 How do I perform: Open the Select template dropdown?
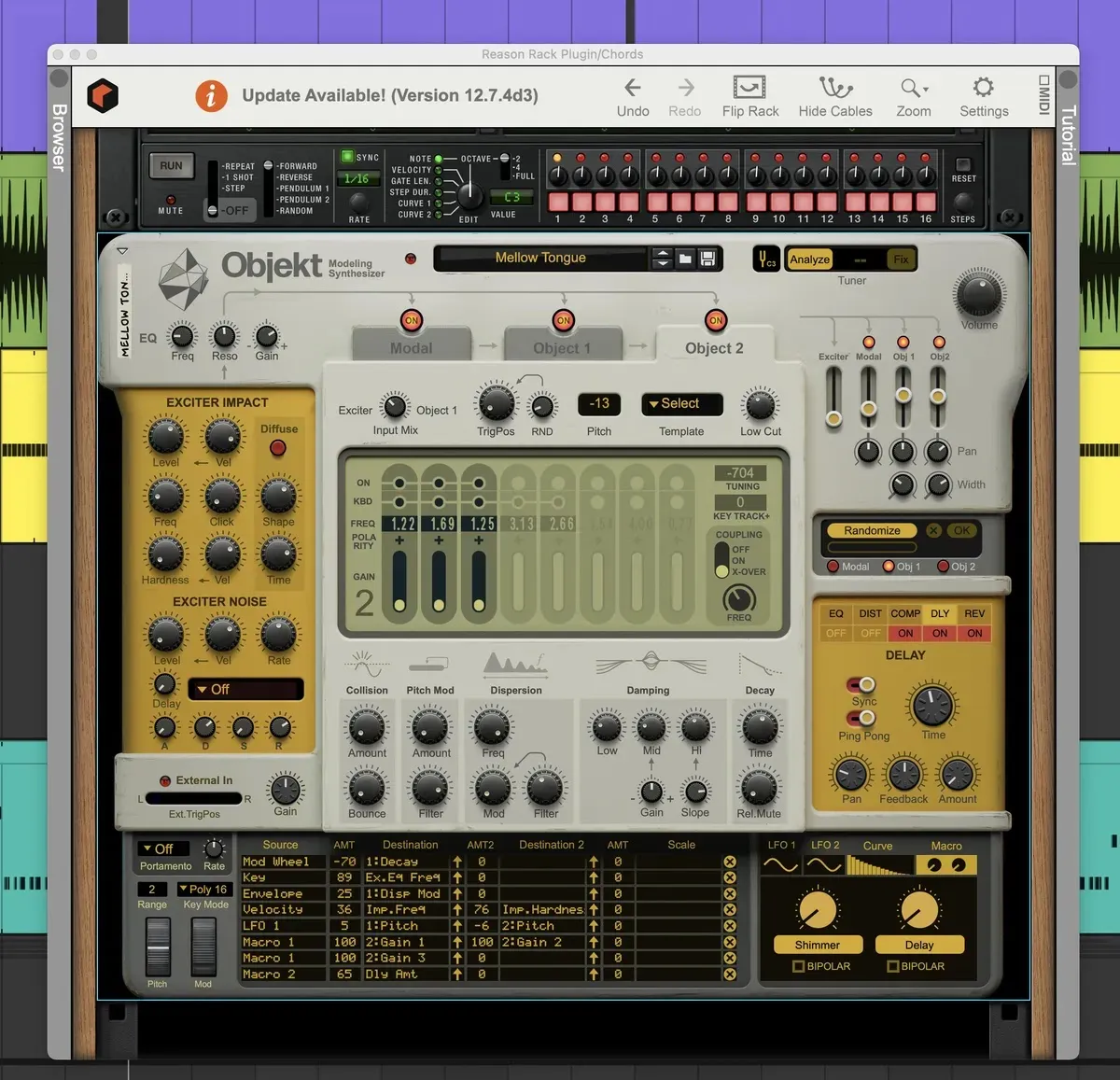point(681,404)
